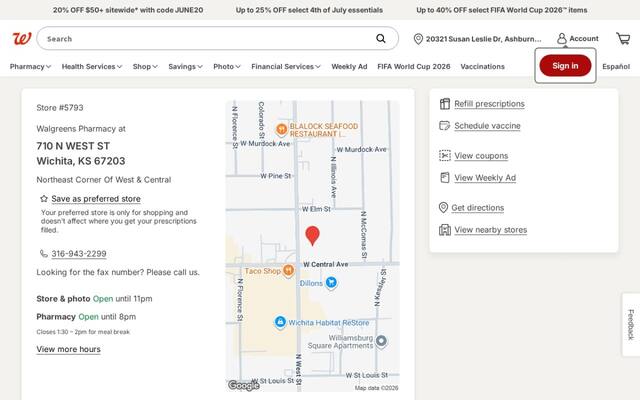
Task: Click the nearby stores building icon
Action: [444, 230]
